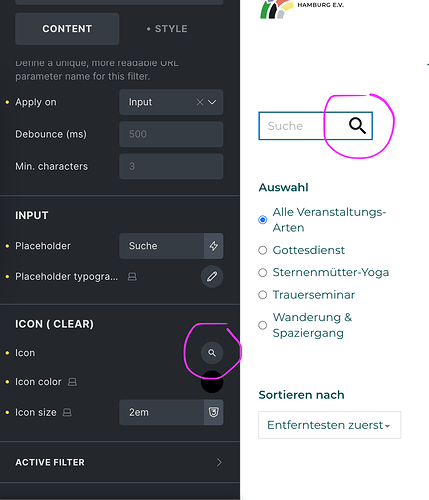Click the breakpoint icon beside Placeholder typography
Screen dimensions: 429x500
pos(132,276)
